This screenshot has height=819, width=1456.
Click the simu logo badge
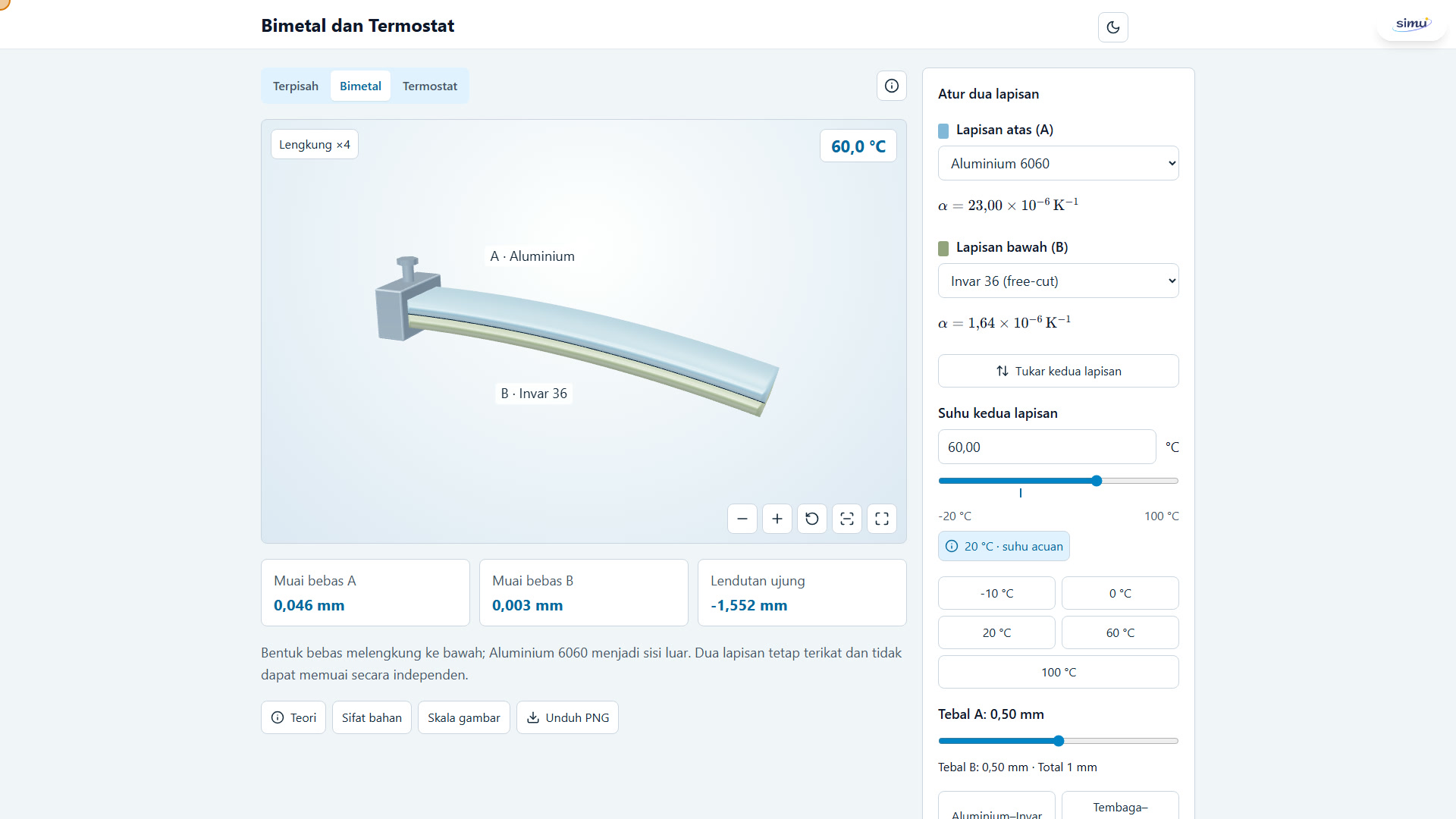(x=1412, y=24)
